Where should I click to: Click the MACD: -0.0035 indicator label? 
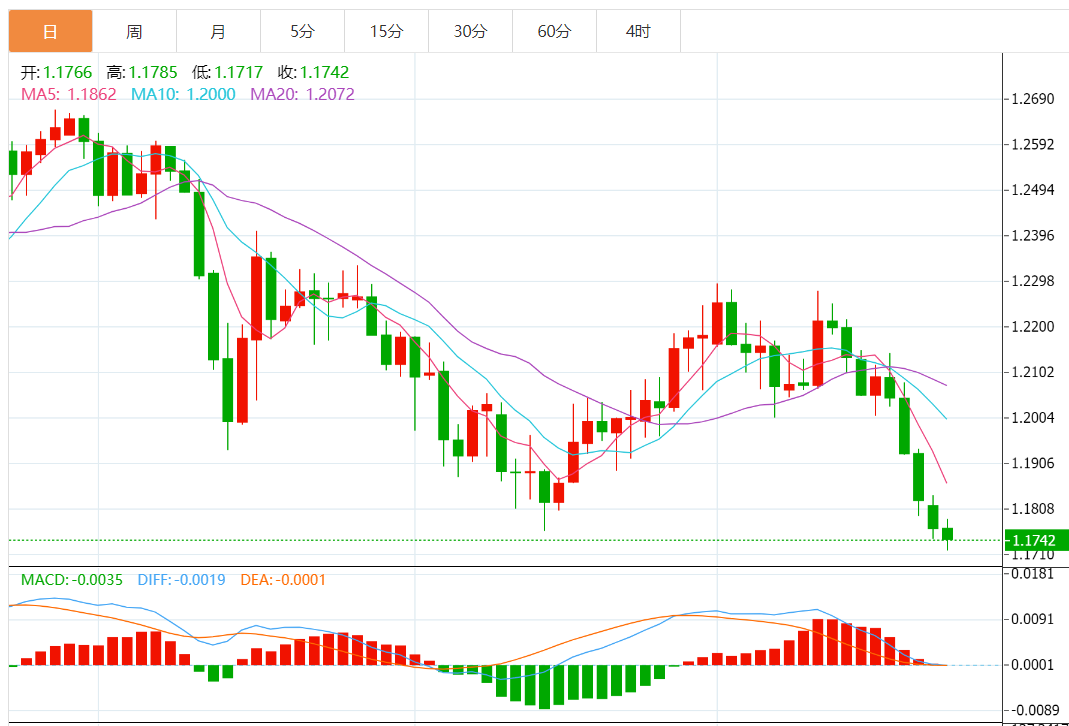[x=72, y=580]
